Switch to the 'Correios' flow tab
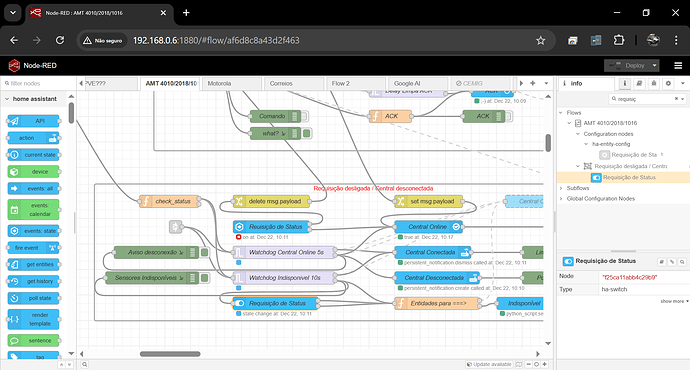Screen dimensions: 690x370 [x=294, y=84]
